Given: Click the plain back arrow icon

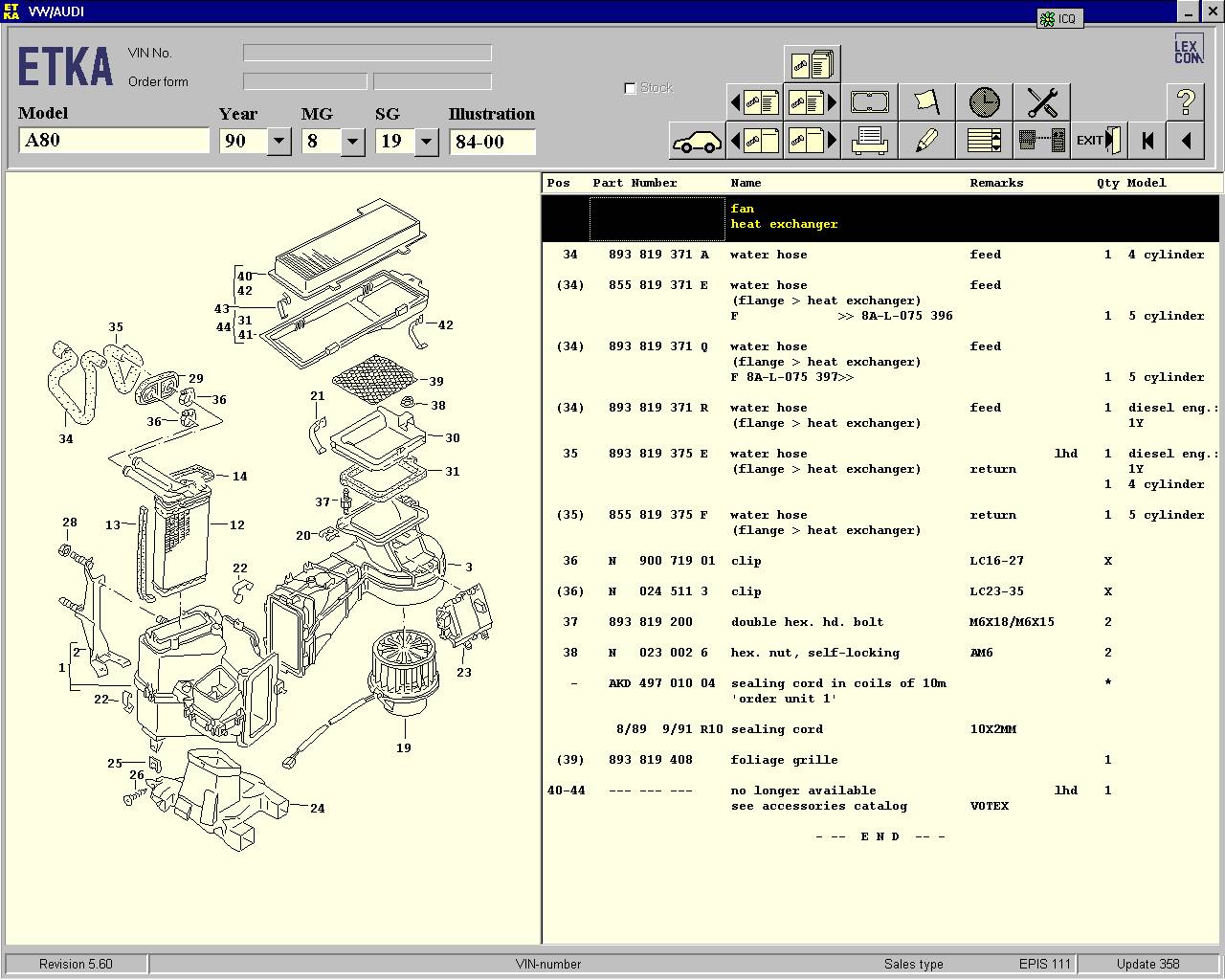Looking at the screenshot, I should click(1186, 141).
